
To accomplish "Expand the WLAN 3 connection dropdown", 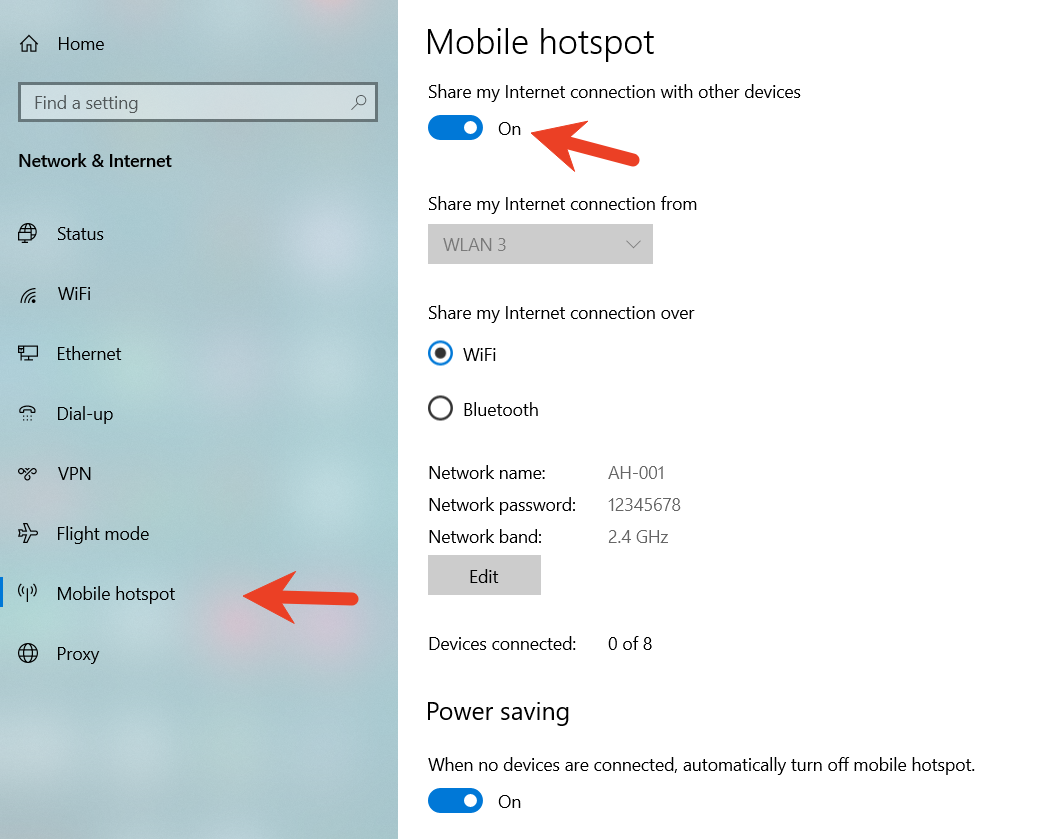I will [540, 244].
